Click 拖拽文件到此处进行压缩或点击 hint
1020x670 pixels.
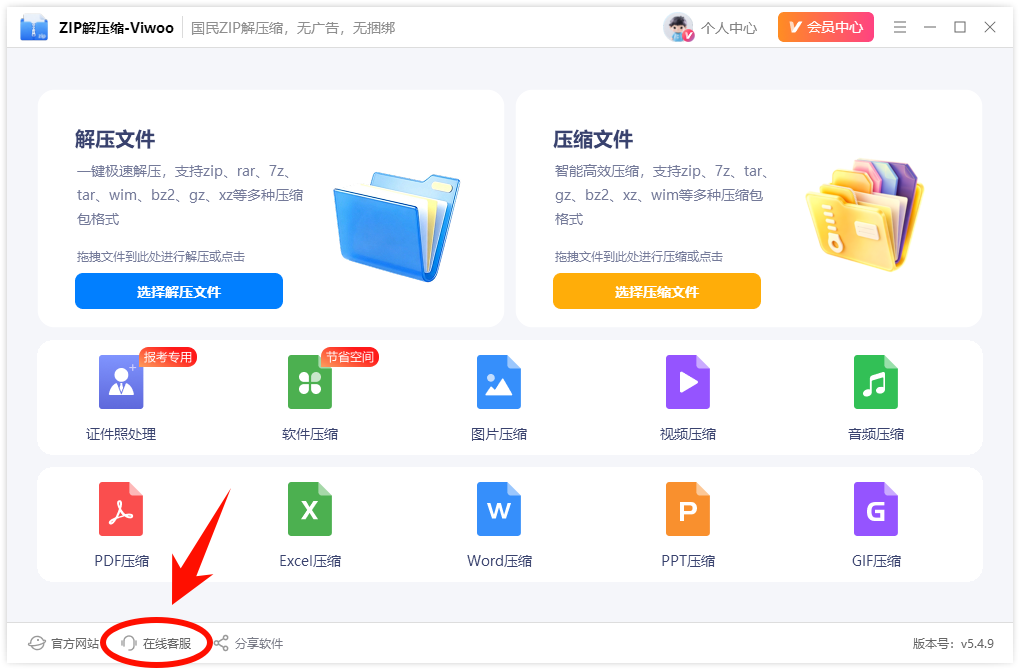pos(639,256)
